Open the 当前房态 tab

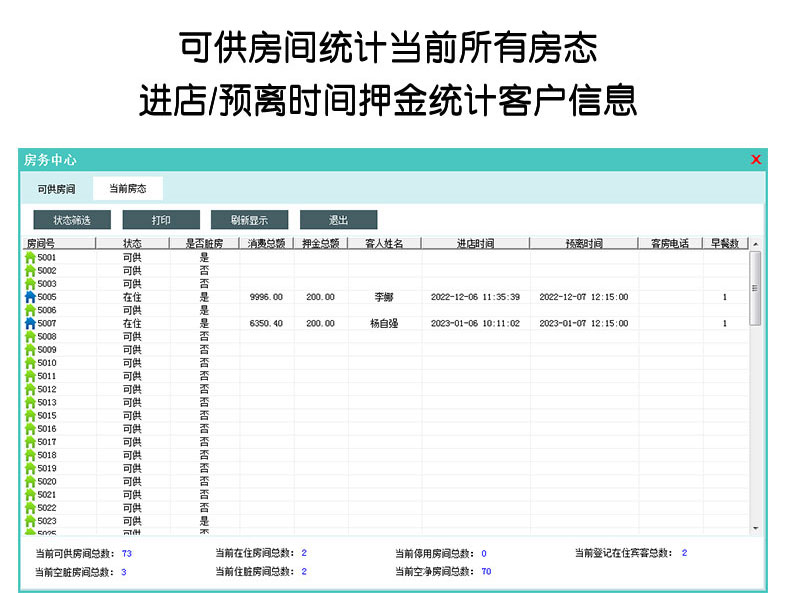128,188
